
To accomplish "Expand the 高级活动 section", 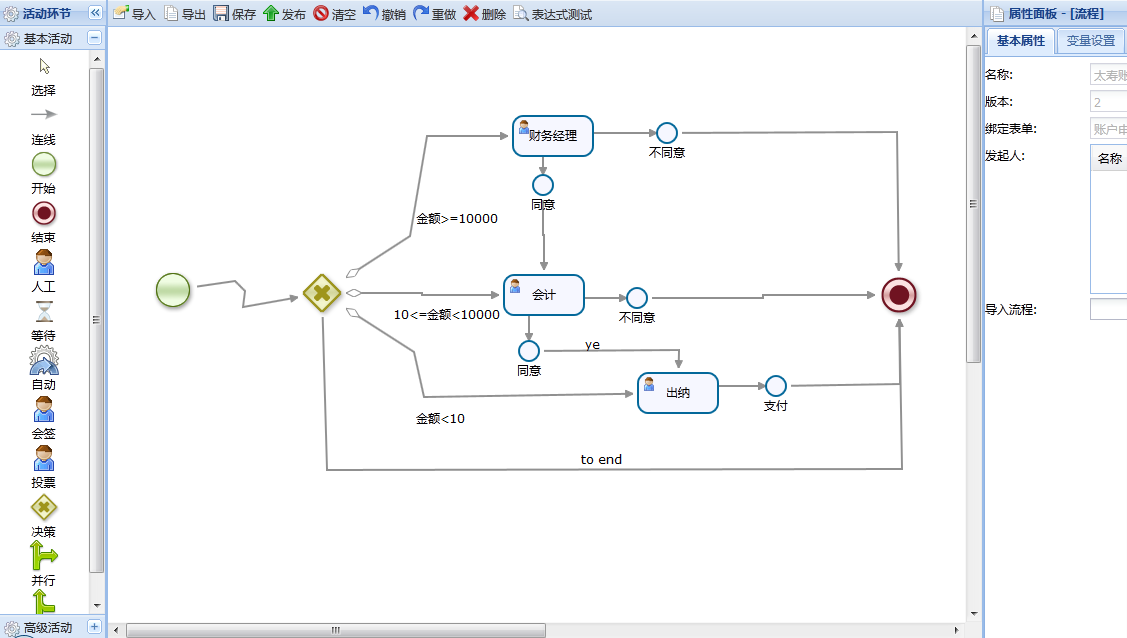I will pyautogui.click(x=95, y=627).
